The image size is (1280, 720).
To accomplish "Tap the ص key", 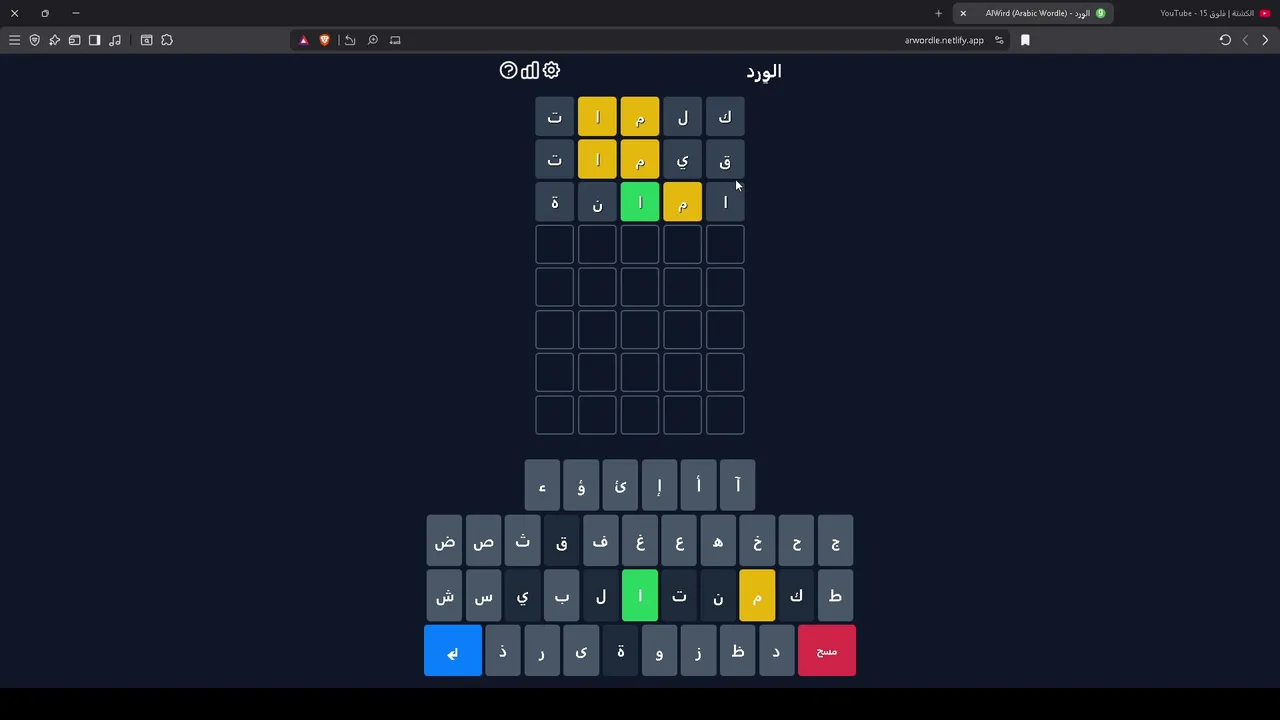I will (483, 541).
